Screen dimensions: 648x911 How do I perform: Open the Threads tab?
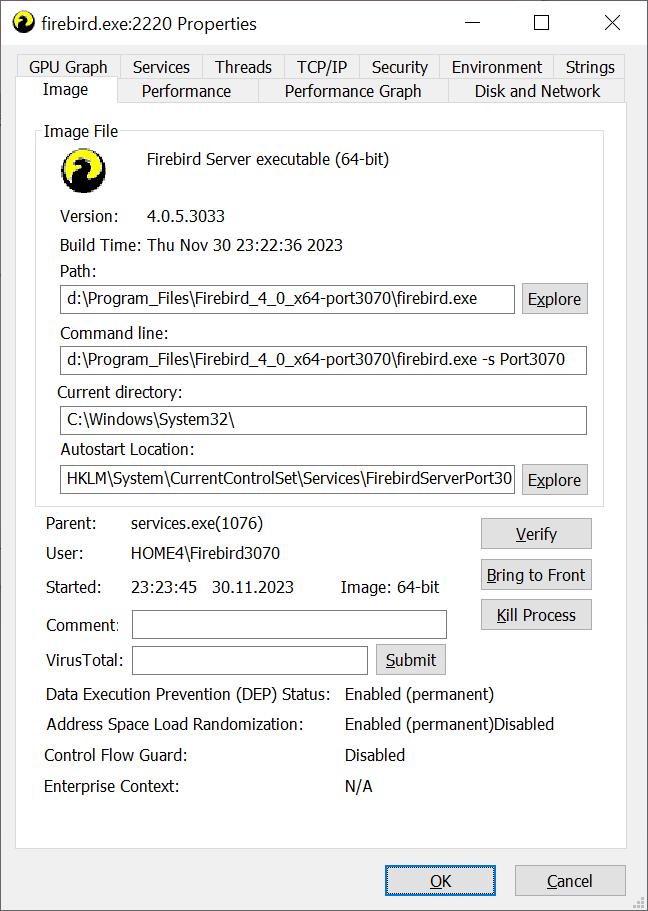click(243, 67)
